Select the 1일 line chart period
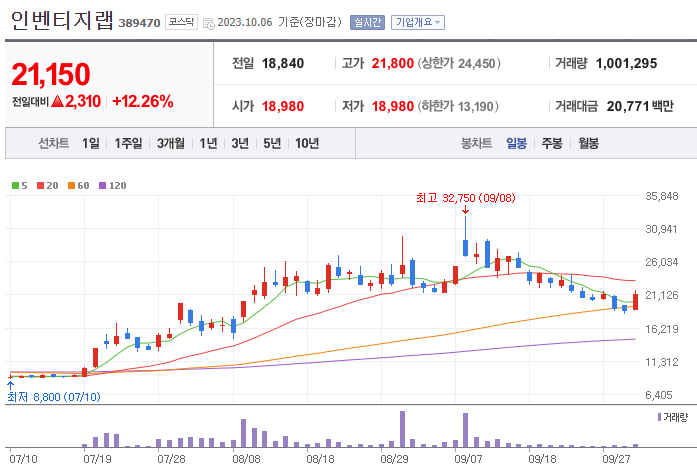The image size is (697, 476). (91, 144)
